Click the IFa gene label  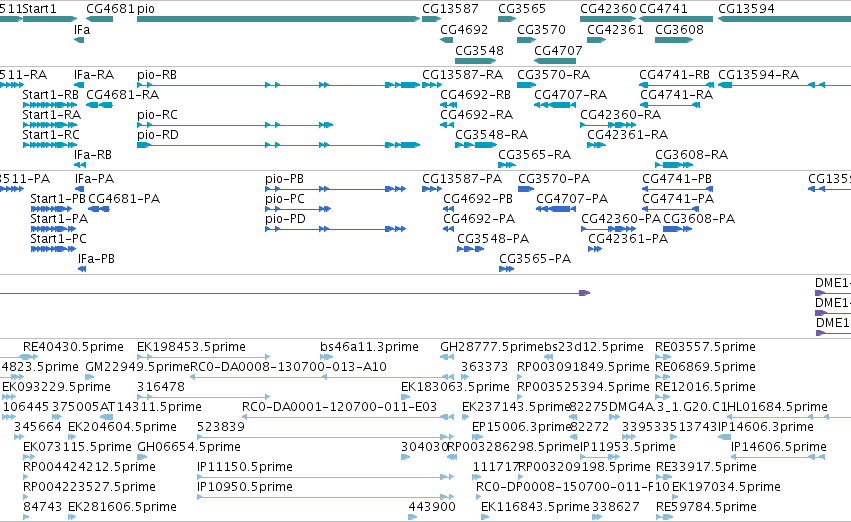click(x=82, y=29)
